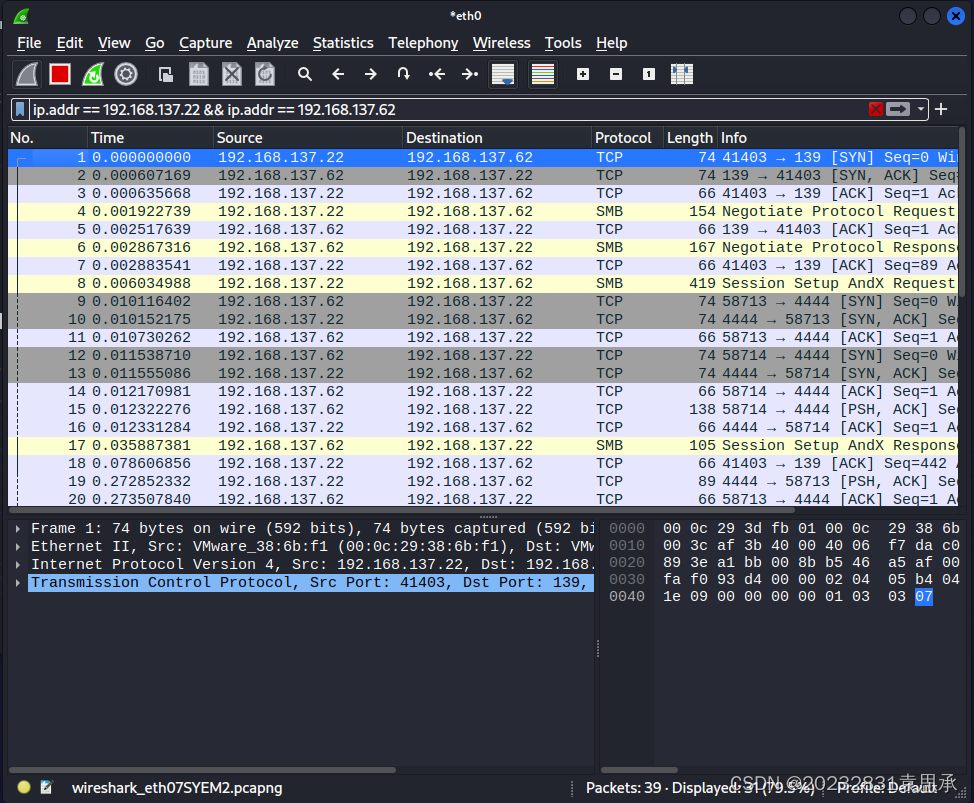Open the Analyze menu
The height and width of the screenshot is (803, 974).
272,43
